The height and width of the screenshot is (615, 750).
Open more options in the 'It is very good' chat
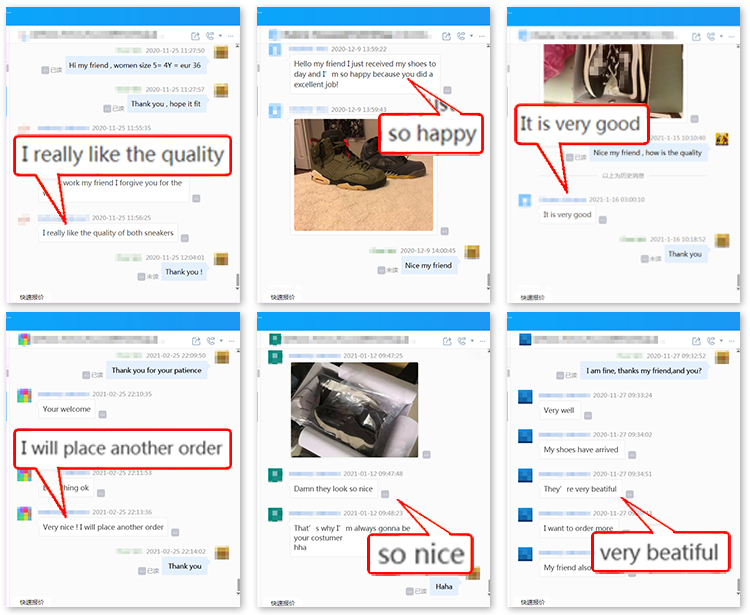[x=731, y=36]
